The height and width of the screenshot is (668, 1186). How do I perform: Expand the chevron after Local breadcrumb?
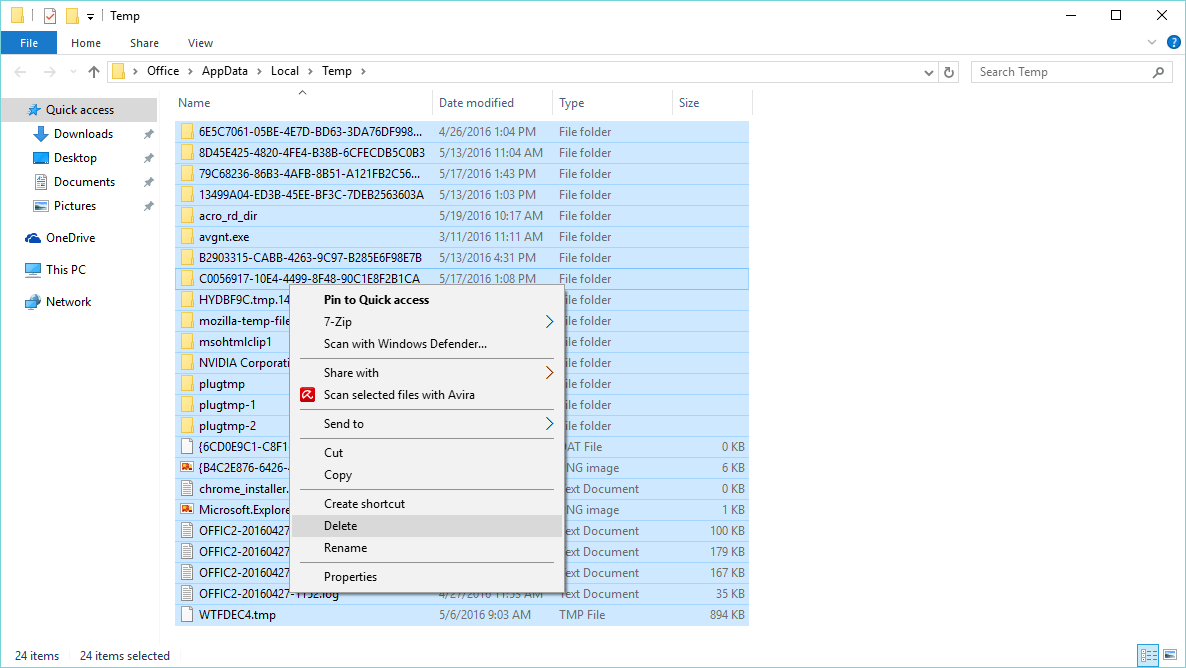(310, 71)
